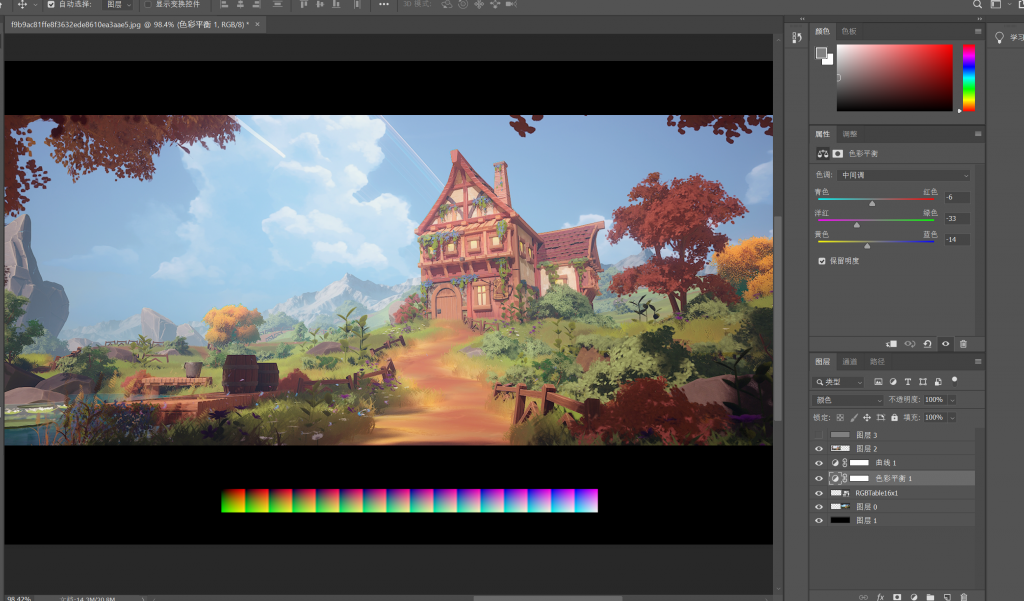The image size is (1024, 601).
Task: Click the delete layer trash icon in Layers
Action: 964,596
